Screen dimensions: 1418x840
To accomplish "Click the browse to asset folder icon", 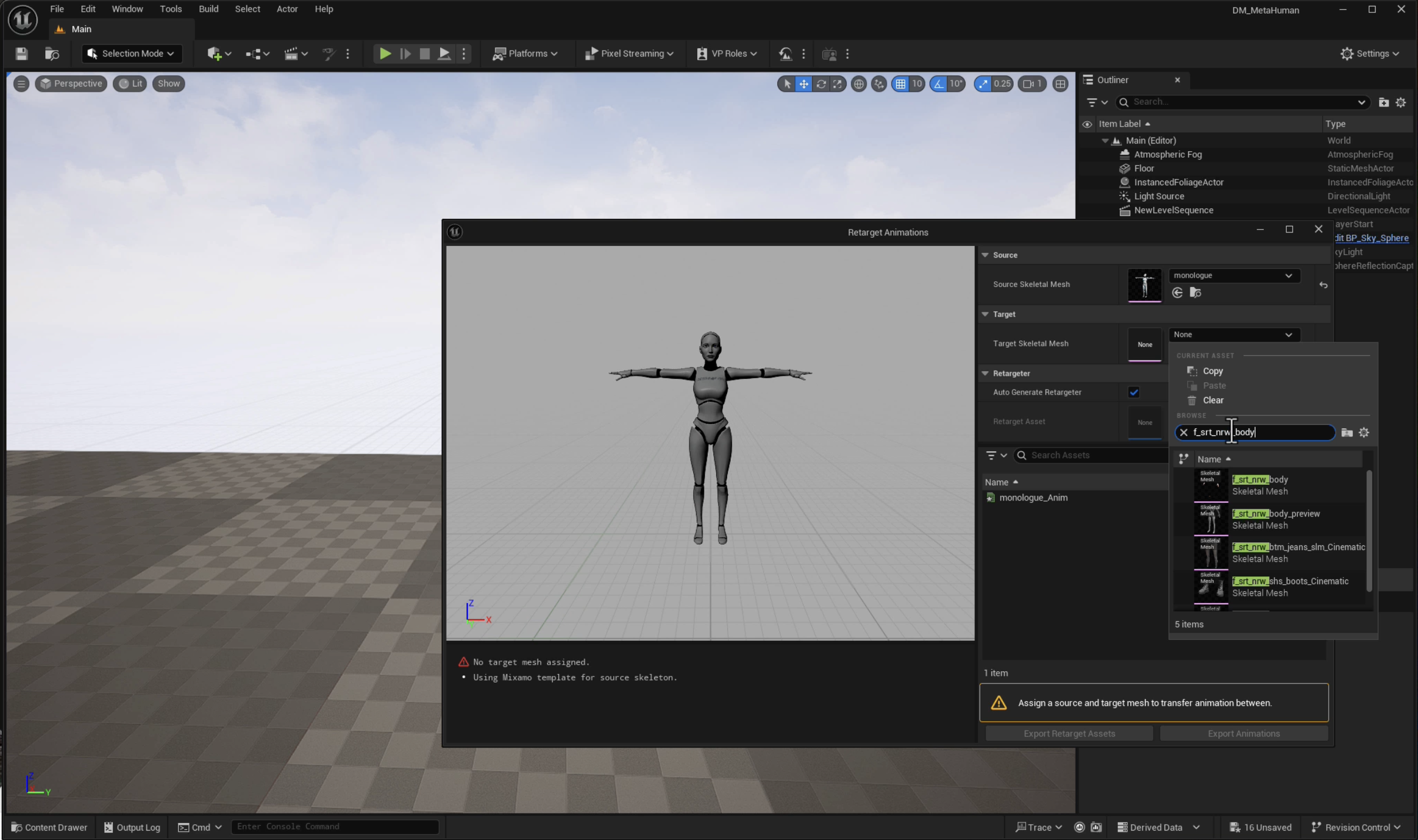I will point(1195,292).
